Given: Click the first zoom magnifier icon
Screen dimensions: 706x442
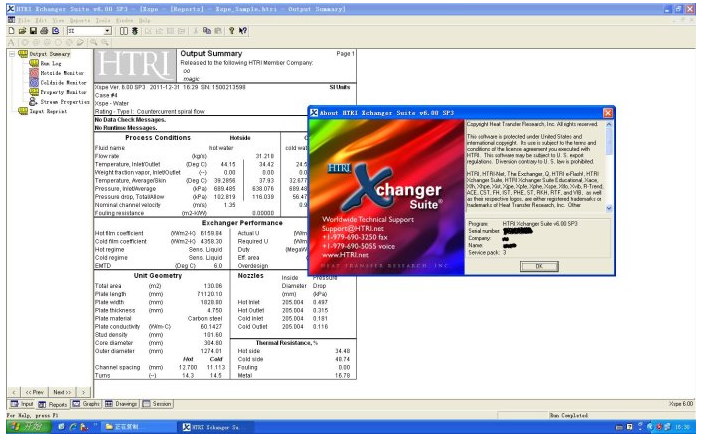Looking at the screenshot, I should [x=94, y=42].
